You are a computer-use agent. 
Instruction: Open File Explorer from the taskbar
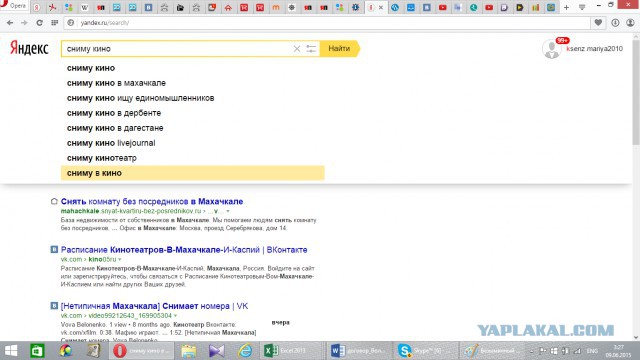point(189,351)
